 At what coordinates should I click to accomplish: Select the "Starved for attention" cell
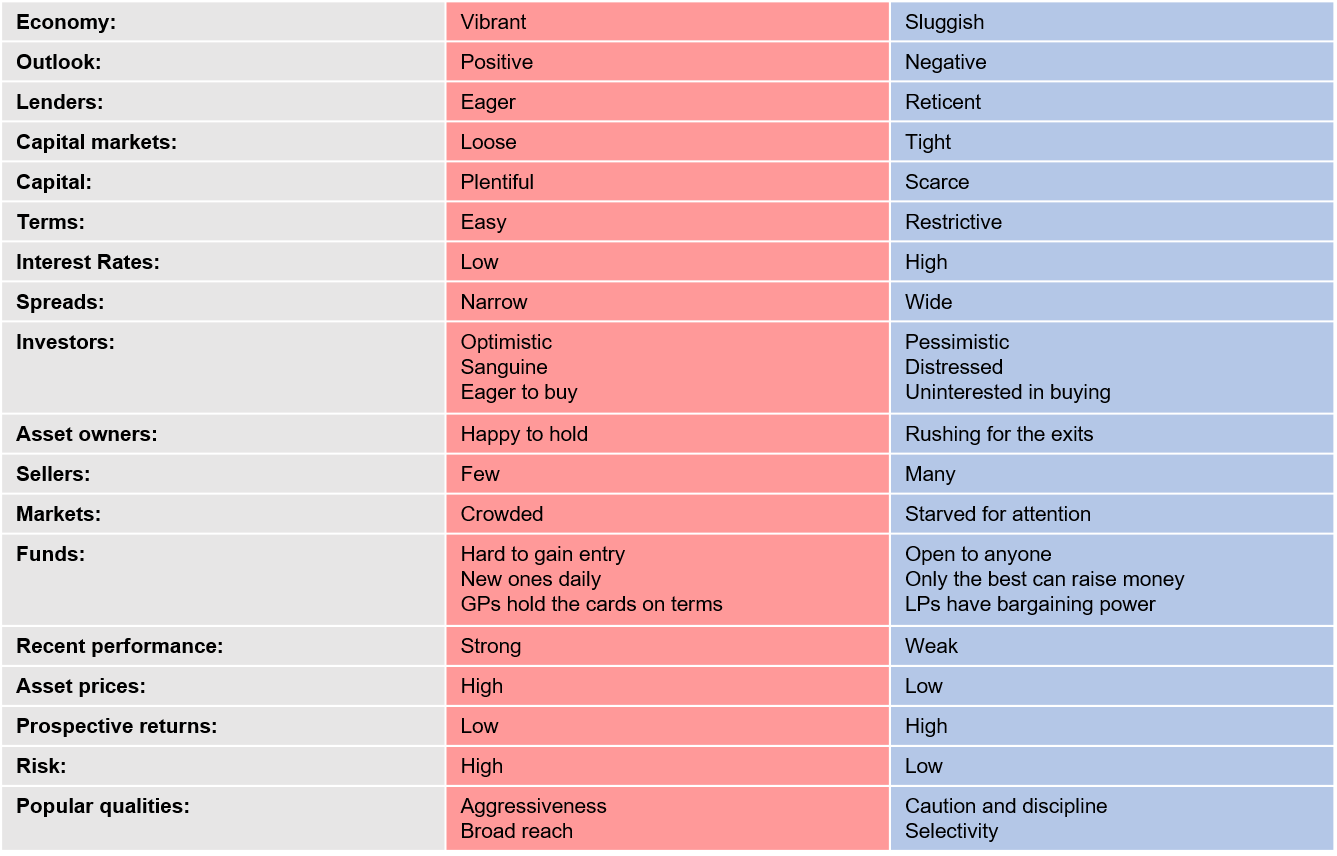(997, 514)
